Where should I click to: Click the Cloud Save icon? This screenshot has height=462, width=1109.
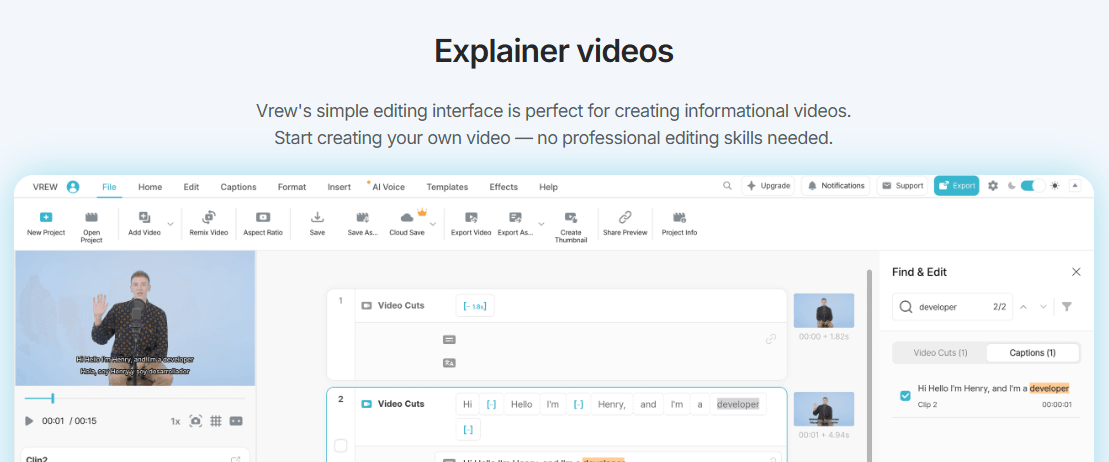pos(407,218)
